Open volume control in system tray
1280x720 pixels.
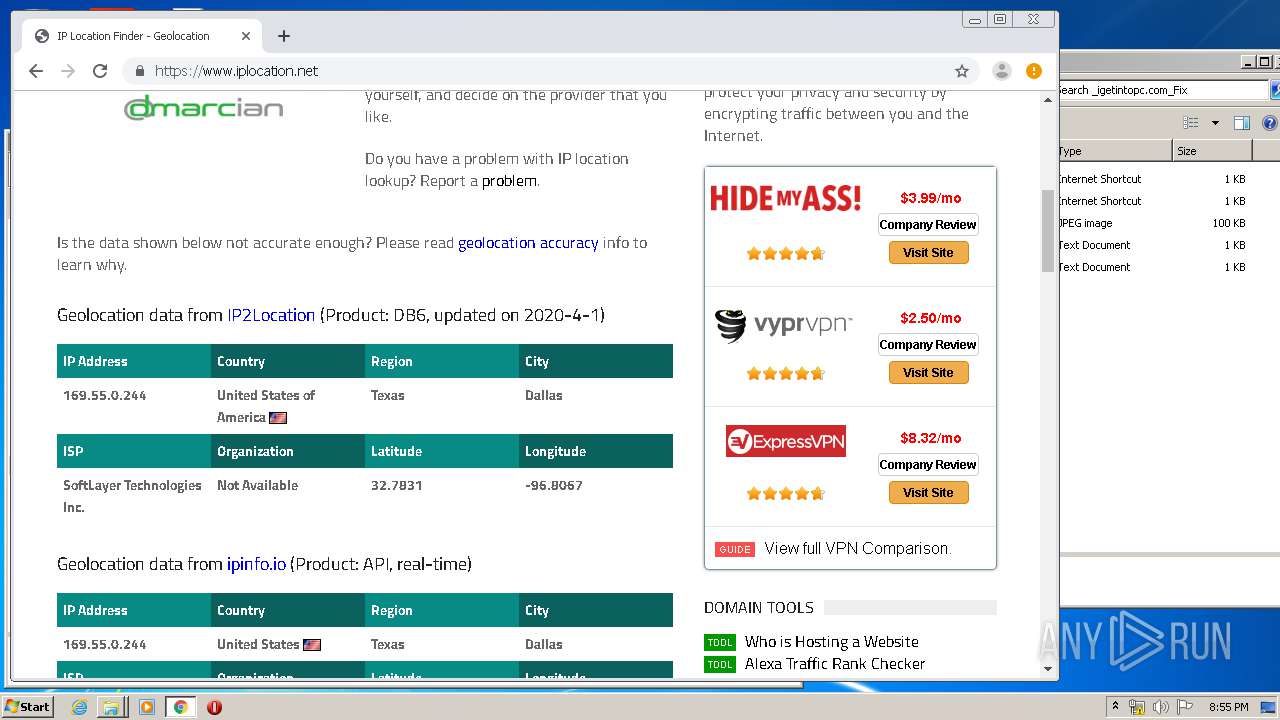(1160, 707)
